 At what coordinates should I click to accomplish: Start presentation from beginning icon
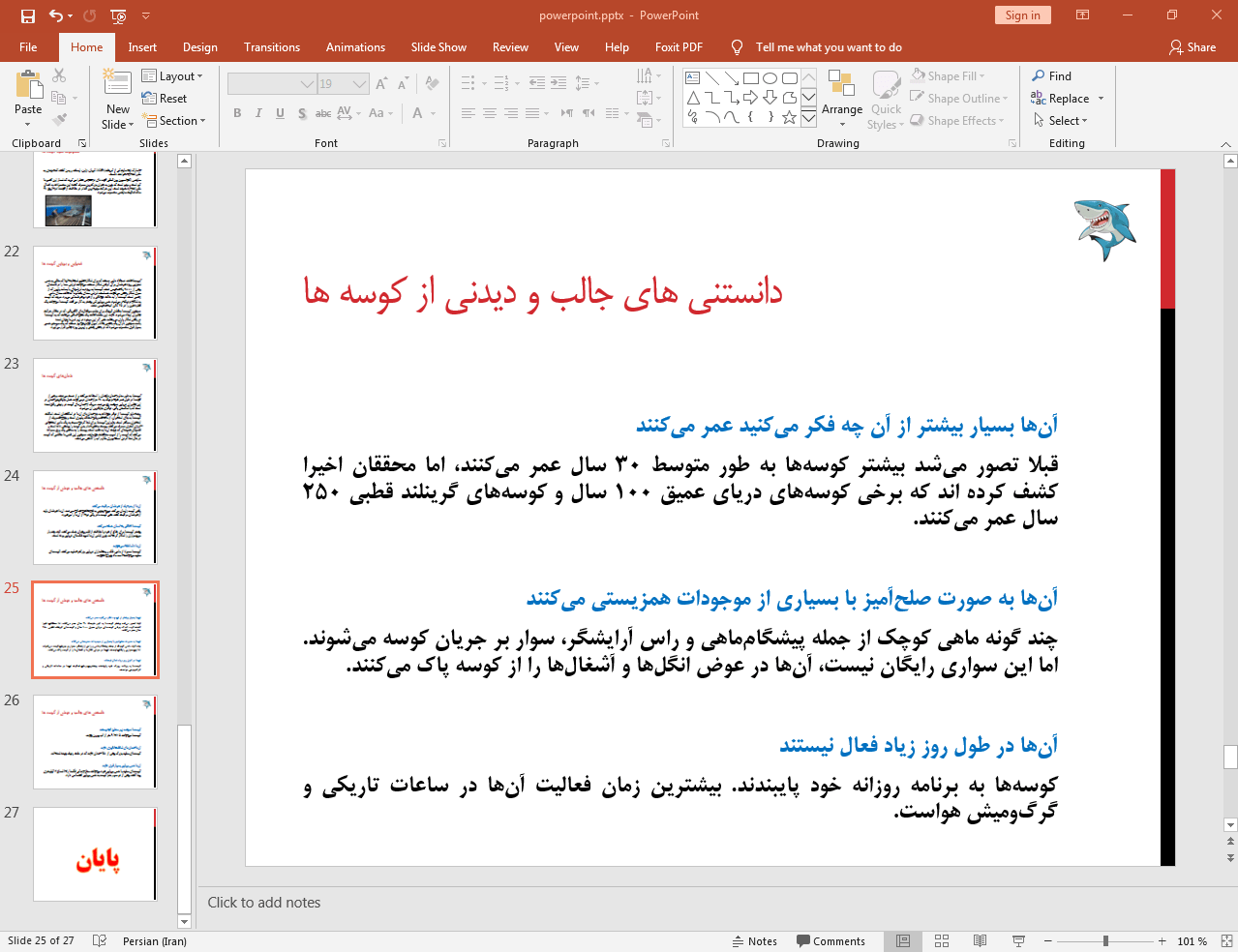[119, 15]
